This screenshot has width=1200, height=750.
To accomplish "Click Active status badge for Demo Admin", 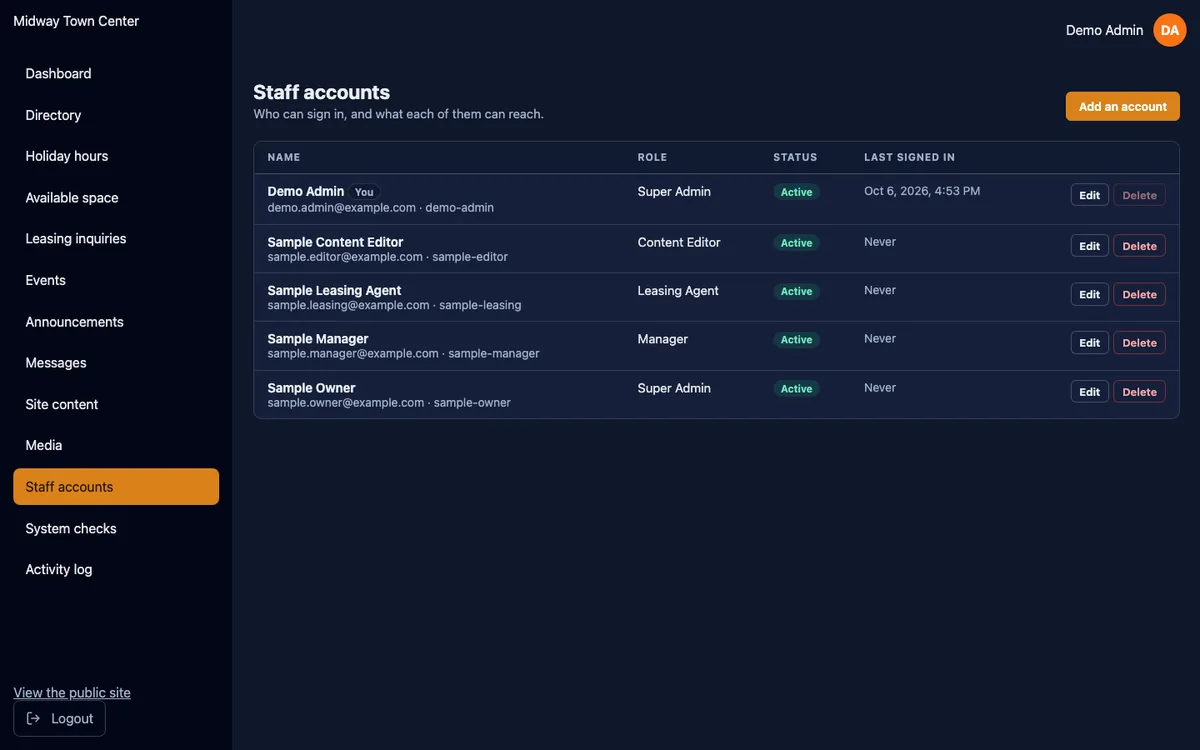I will coord(796,192).
